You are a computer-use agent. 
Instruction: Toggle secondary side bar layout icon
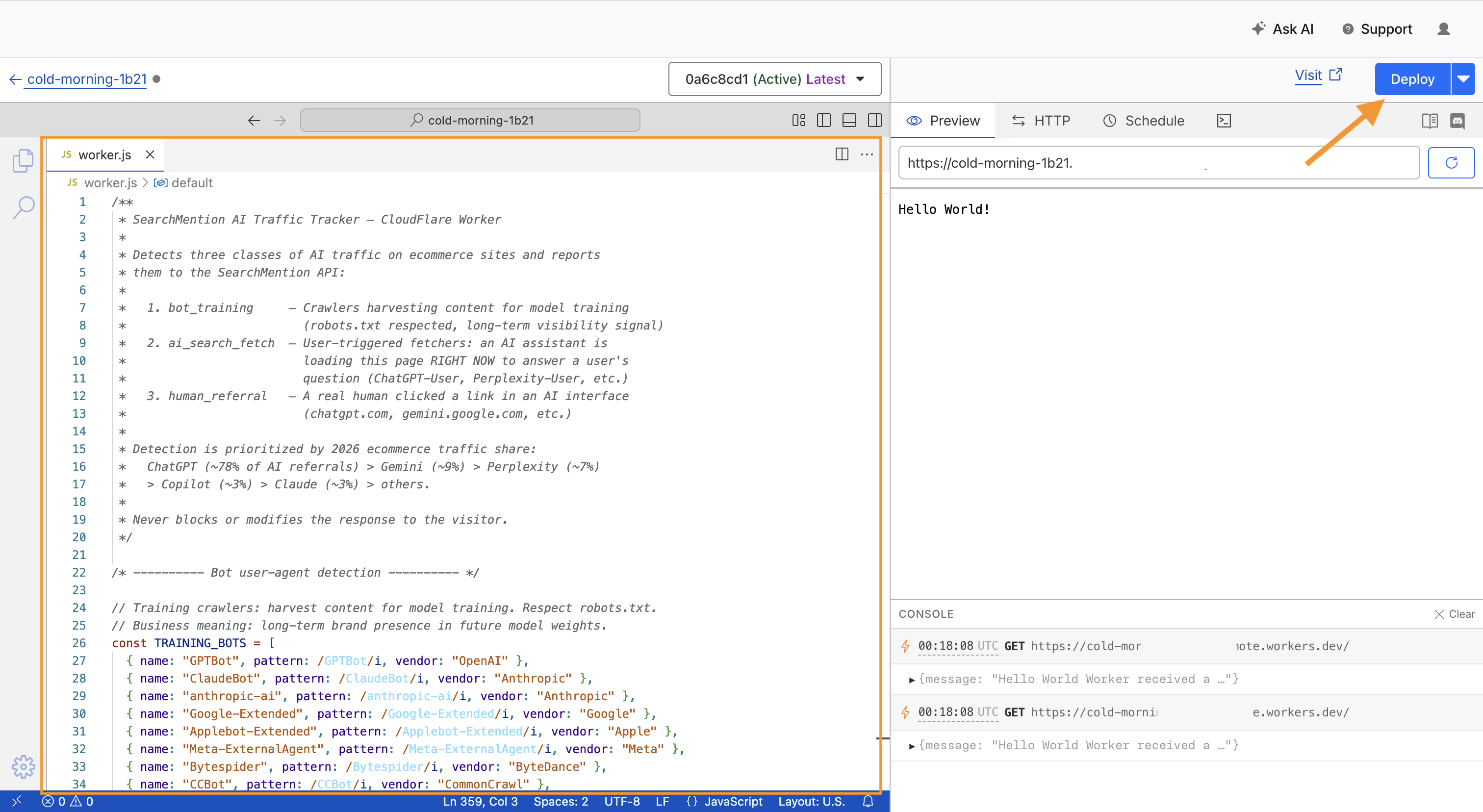click(874, 120)
